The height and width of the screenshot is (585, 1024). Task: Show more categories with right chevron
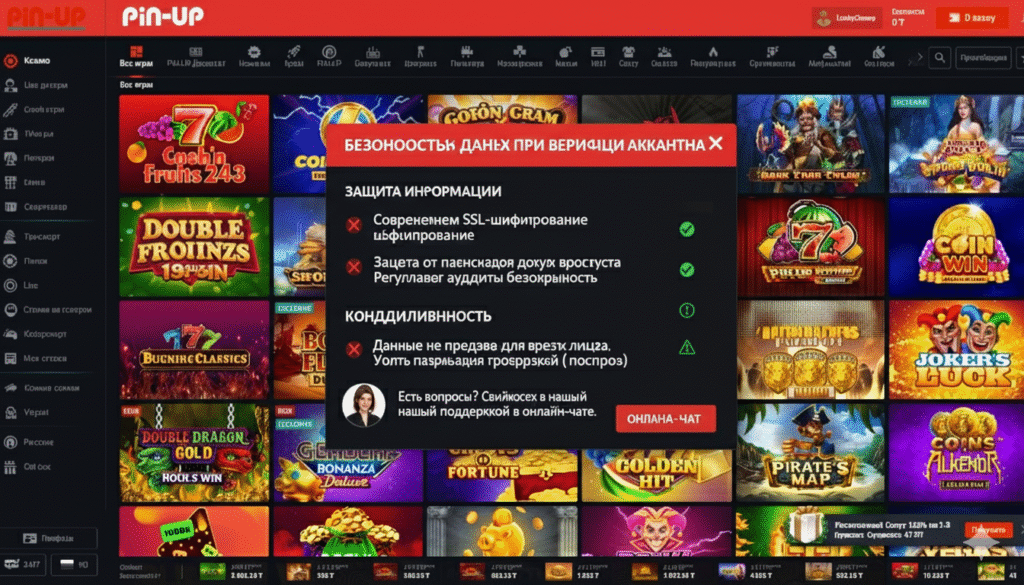click(920, 57)
